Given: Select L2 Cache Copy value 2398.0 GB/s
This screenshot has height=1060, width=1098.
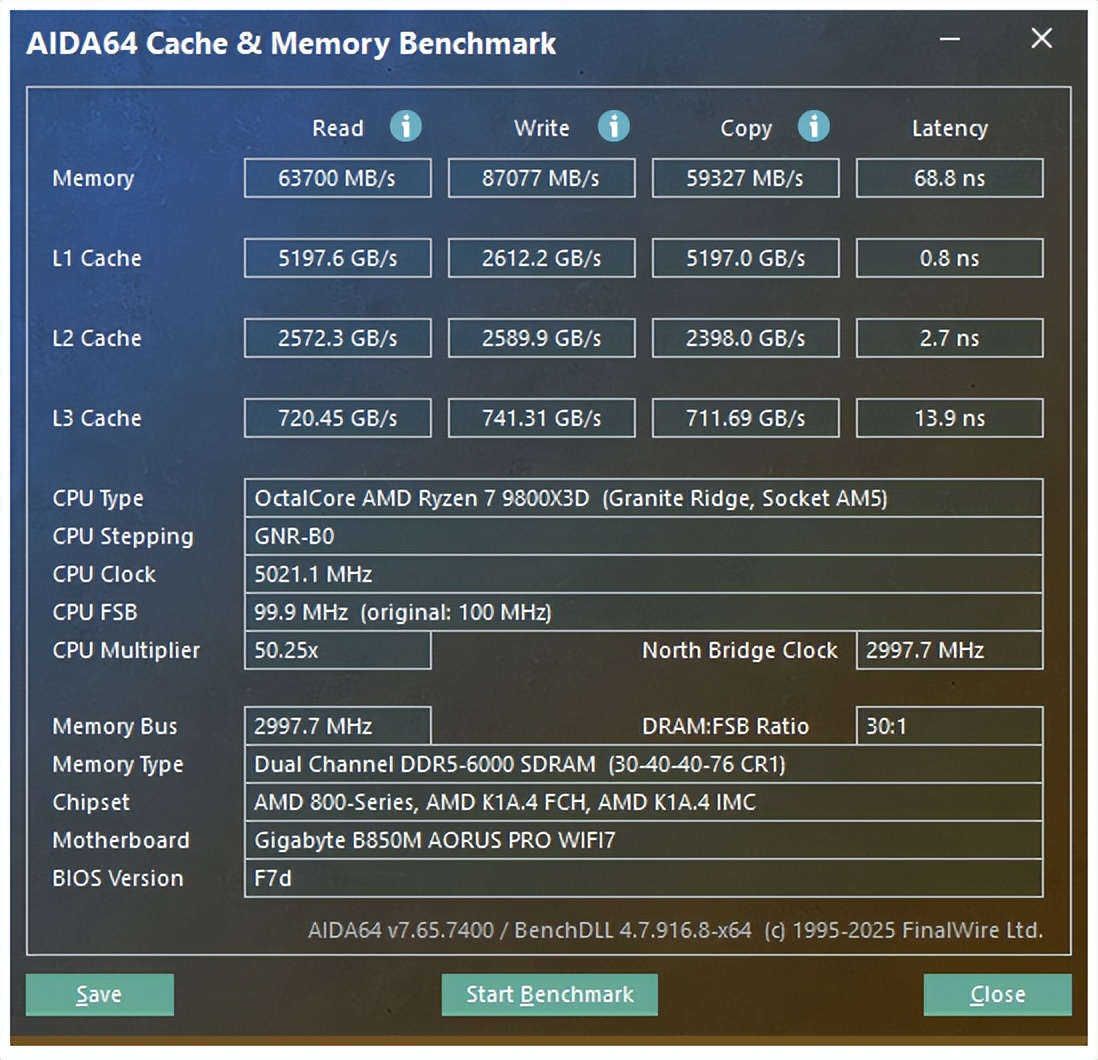Looking at the screenshot, I should click(x=745, y=338).
